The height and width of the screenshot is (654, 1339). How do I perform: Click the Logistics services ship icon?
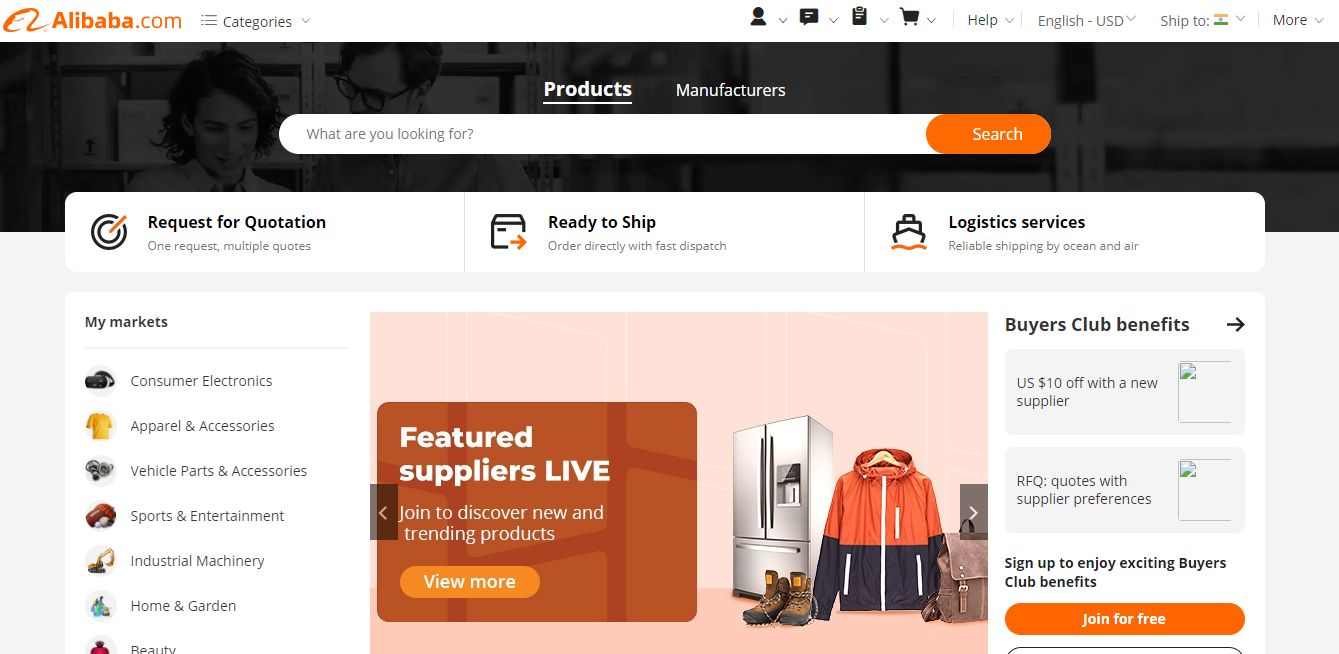[908, 231]
